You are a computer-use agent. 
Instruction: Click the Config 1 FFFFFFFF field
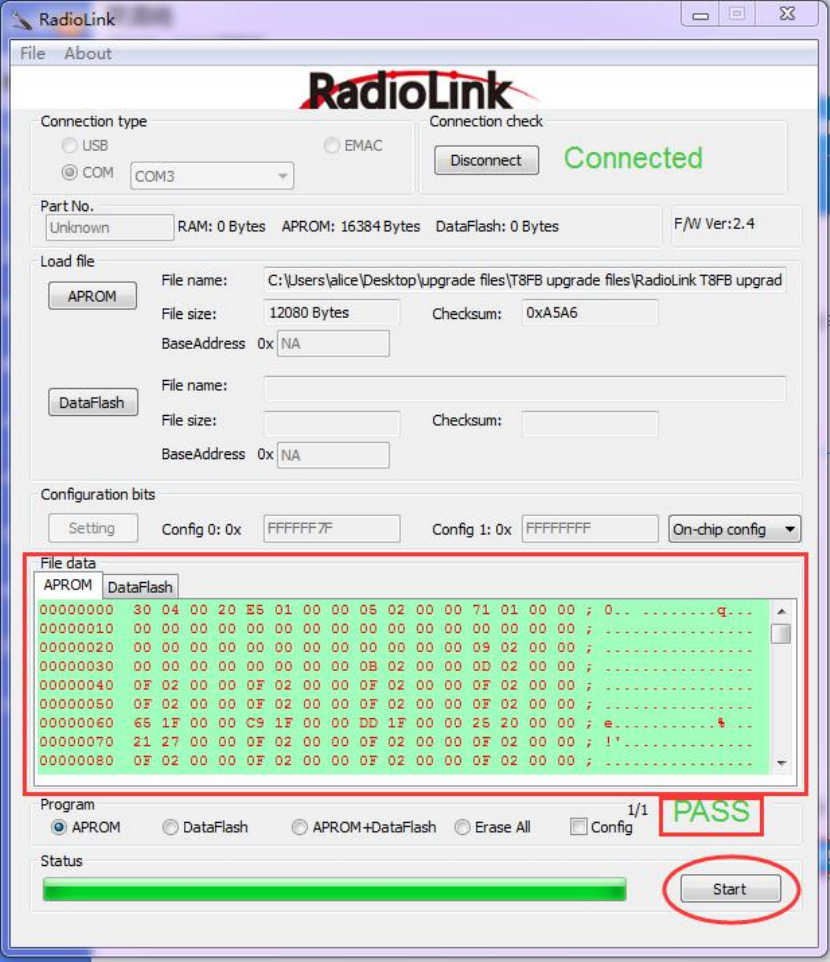(x=590, y=528)
